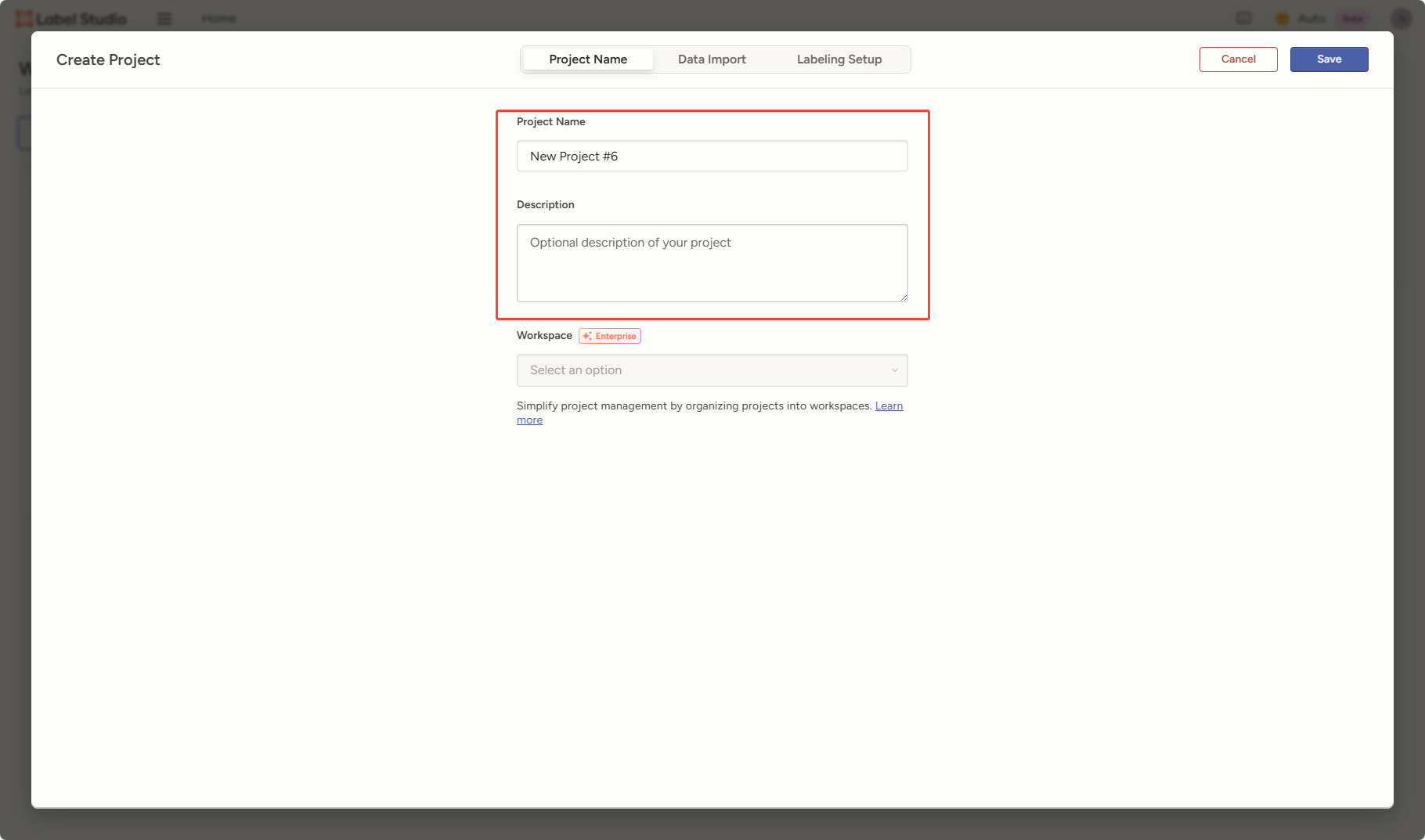Open the hamburger menu in the header
The width and height of the screenshot is (1425, 840).
pyautogui.click(x=164, y=19)
